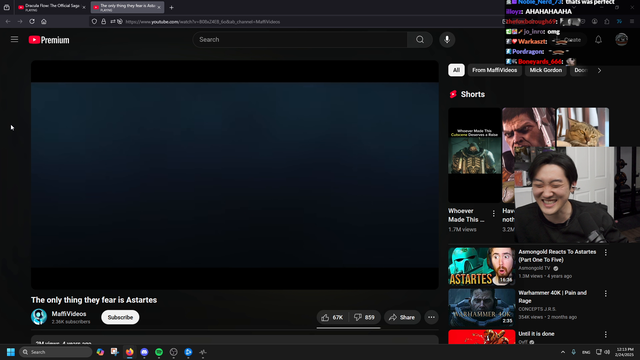Click the main video player area
The width and height of the screenshot is (640, 360).
point(235,175)
